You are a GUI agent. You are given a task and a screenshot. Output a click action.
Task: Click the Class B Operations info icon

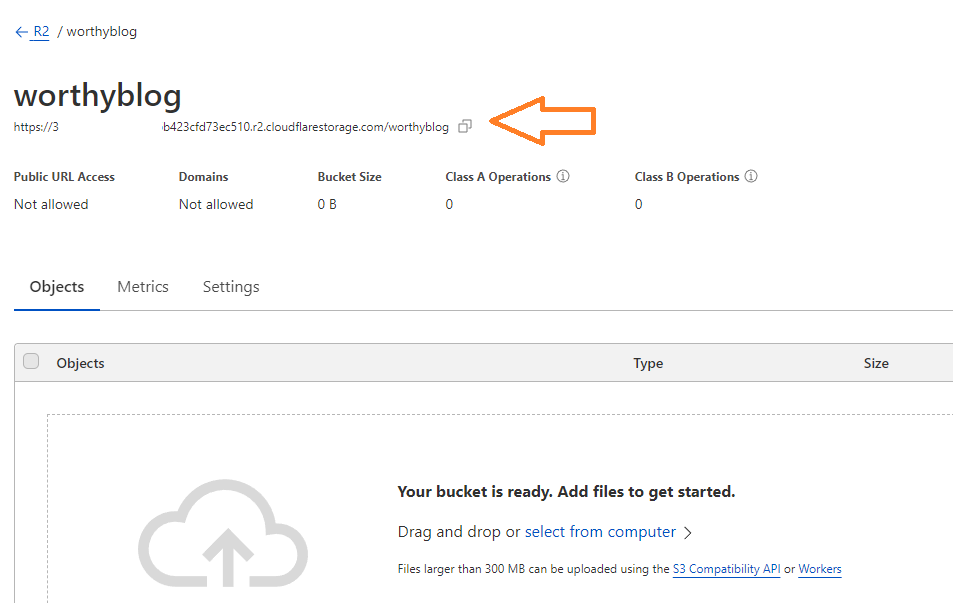(751, 176)
